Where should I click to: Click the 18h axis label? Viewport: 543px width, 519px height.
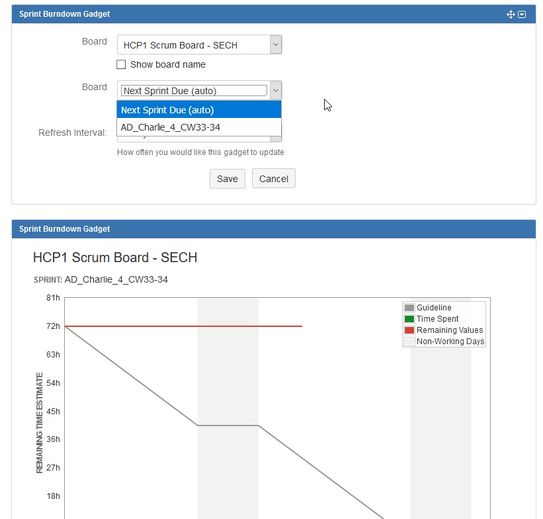tap(53, 496)
